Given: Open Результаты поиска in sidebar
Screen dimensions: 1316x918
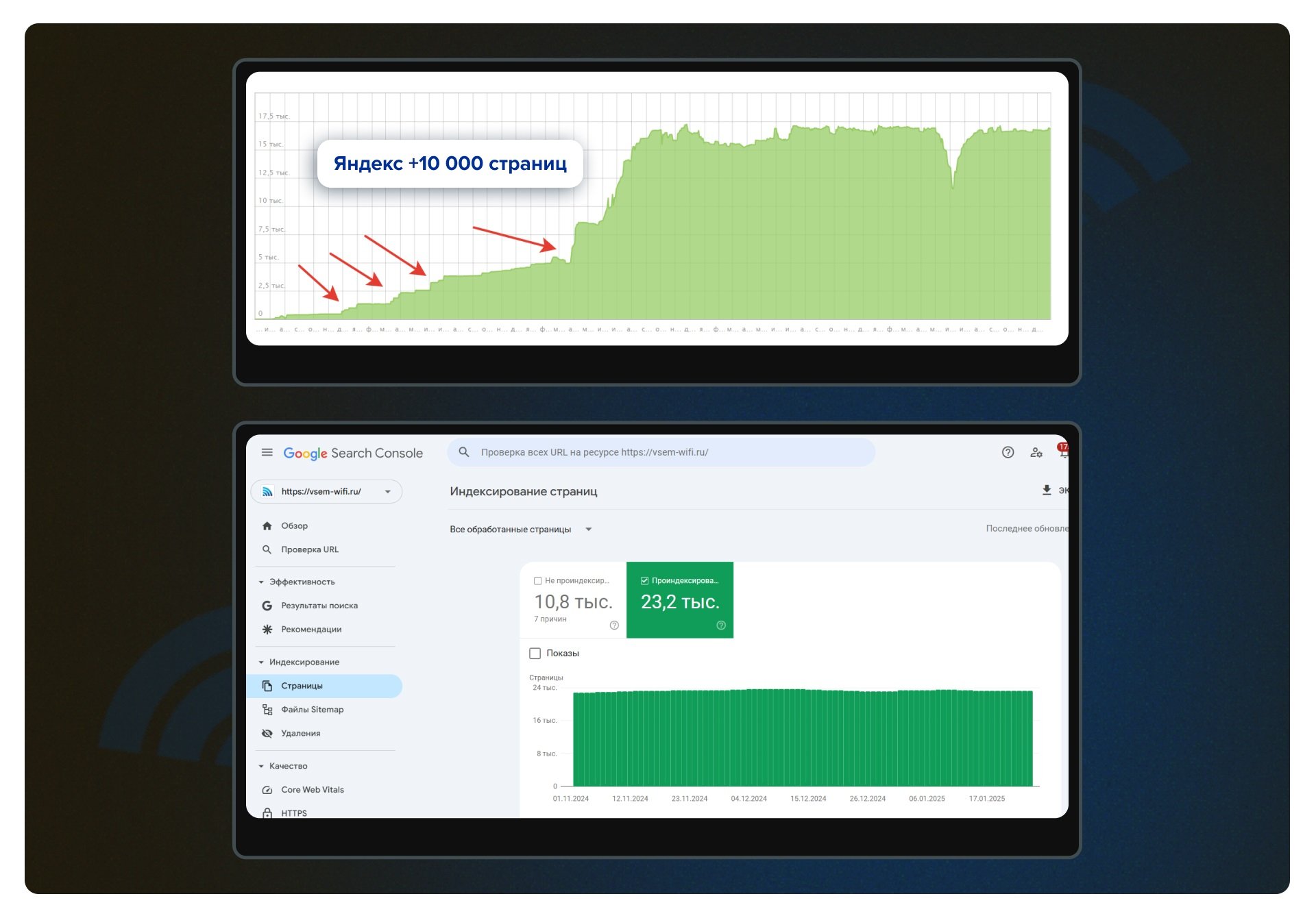Looking at the screenshot, I should point(319,606).
